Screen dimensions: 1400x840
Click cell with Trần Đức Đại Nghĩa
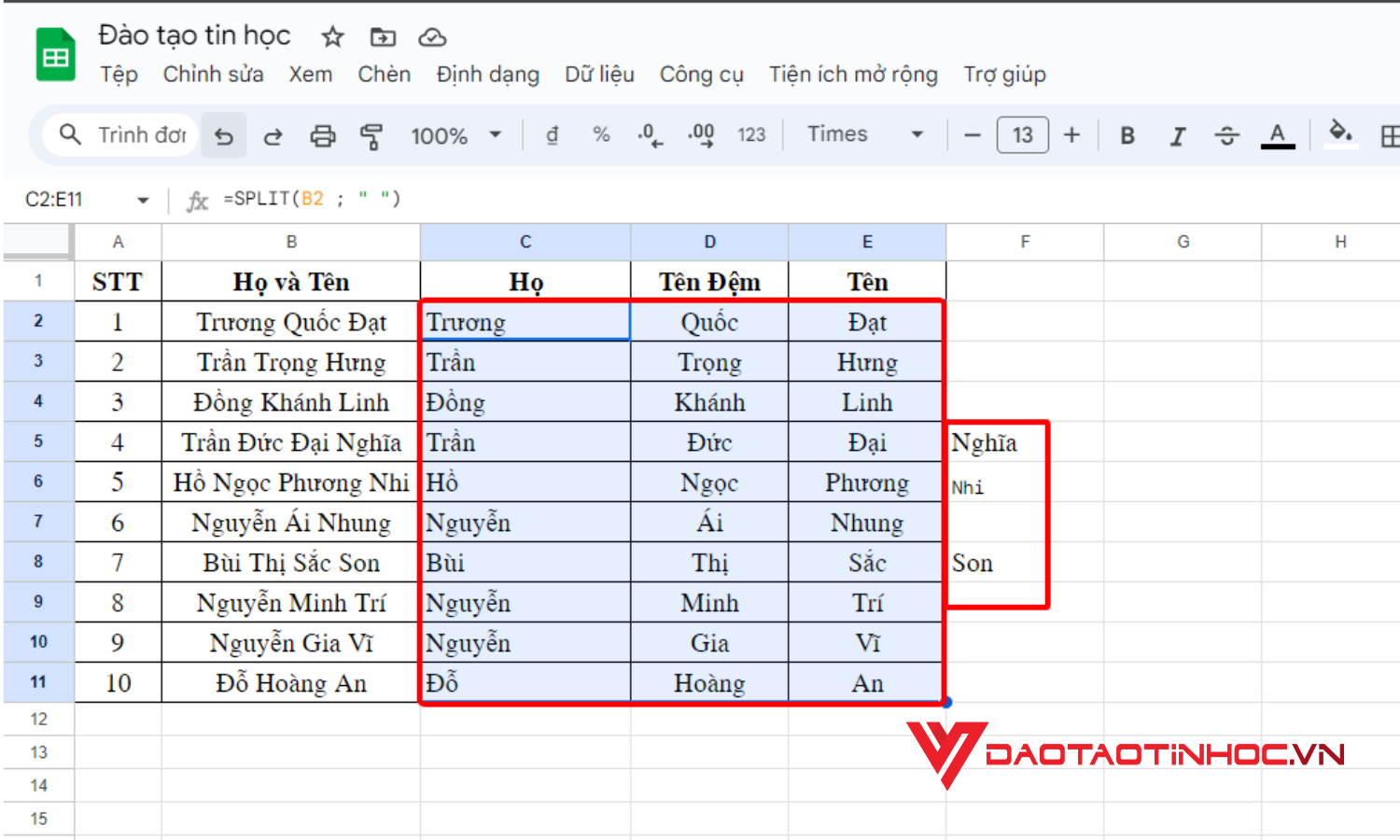pyautogui.click(x=291, y=442)
